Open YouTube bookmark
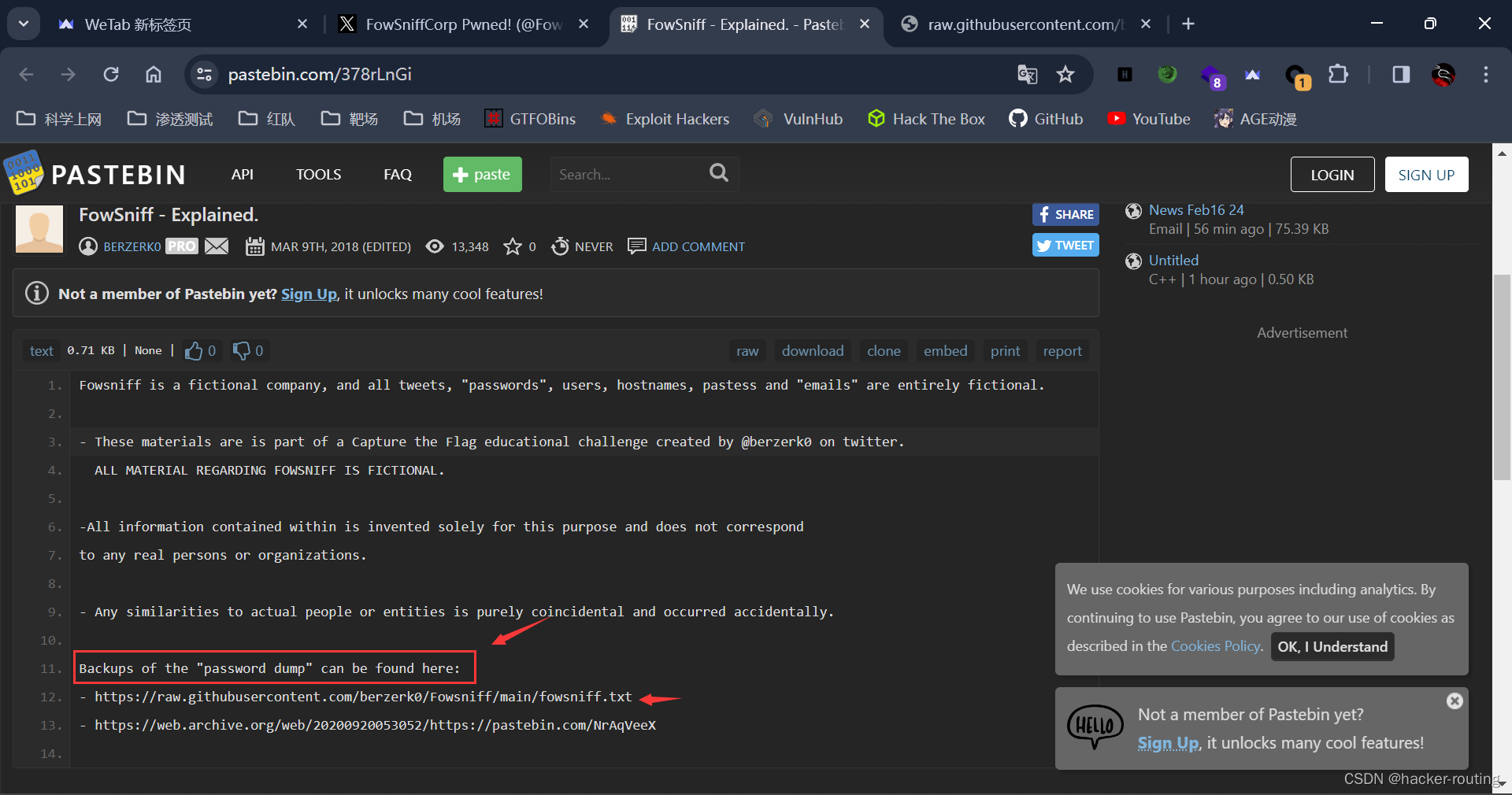Screen dimensions: 1512x795 1149,119
